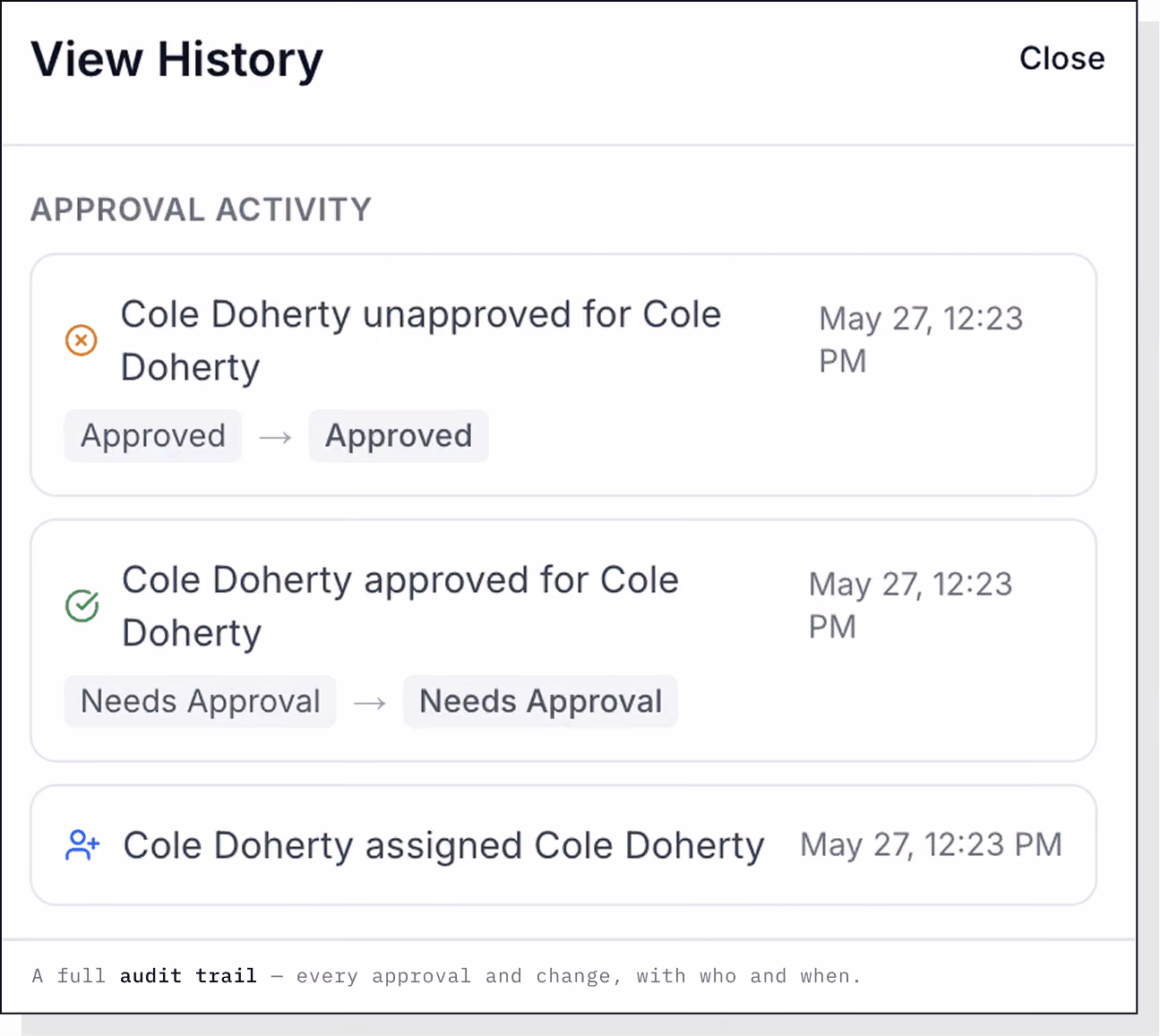Image resolution: width=1160 pixels, height=1036 pixels.
Task: Close the View History panel
Action: pyautogui.click(x=1061, y=58)
